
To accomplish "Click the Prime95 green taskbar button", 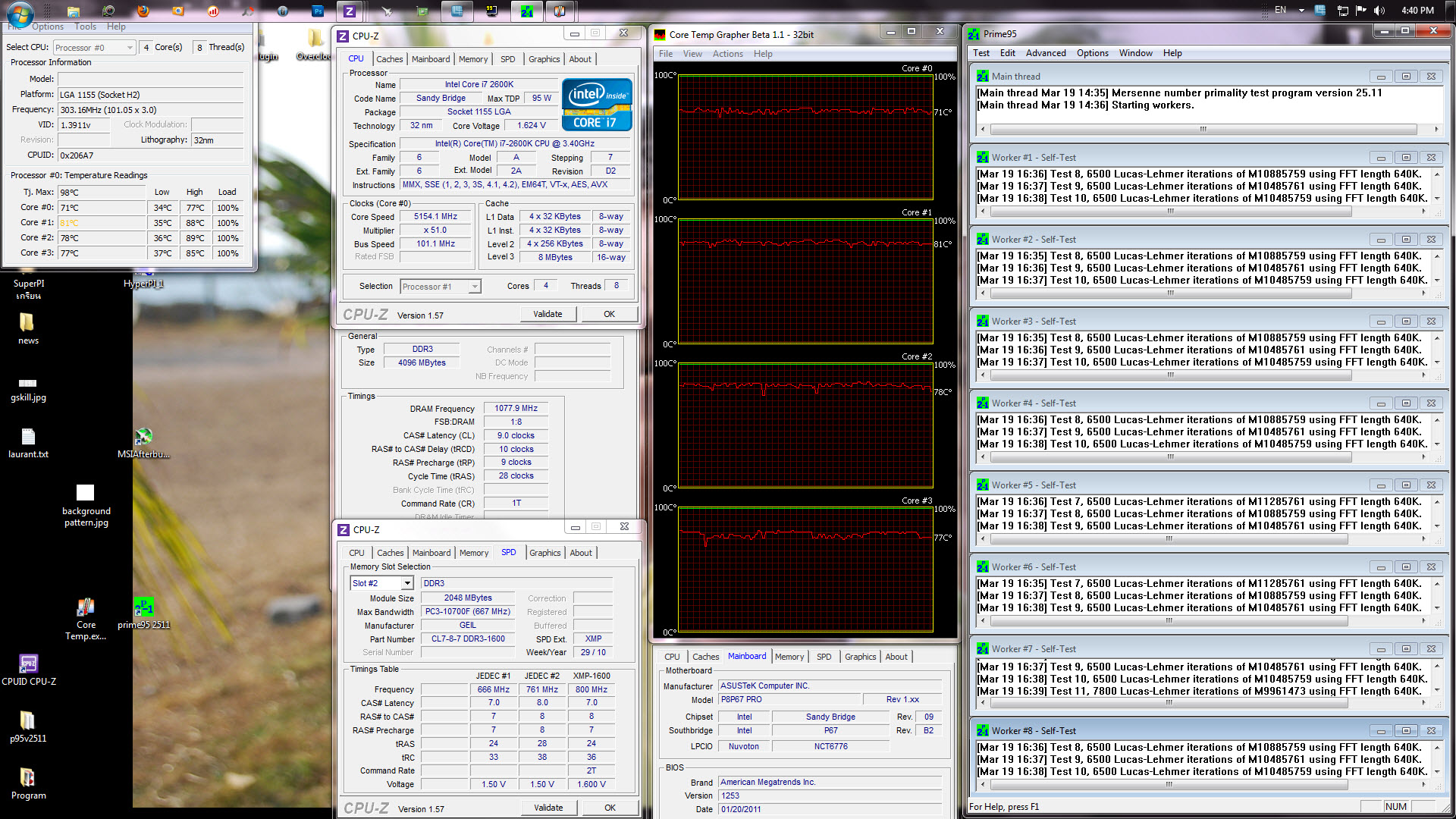I will tap(526, 11).
